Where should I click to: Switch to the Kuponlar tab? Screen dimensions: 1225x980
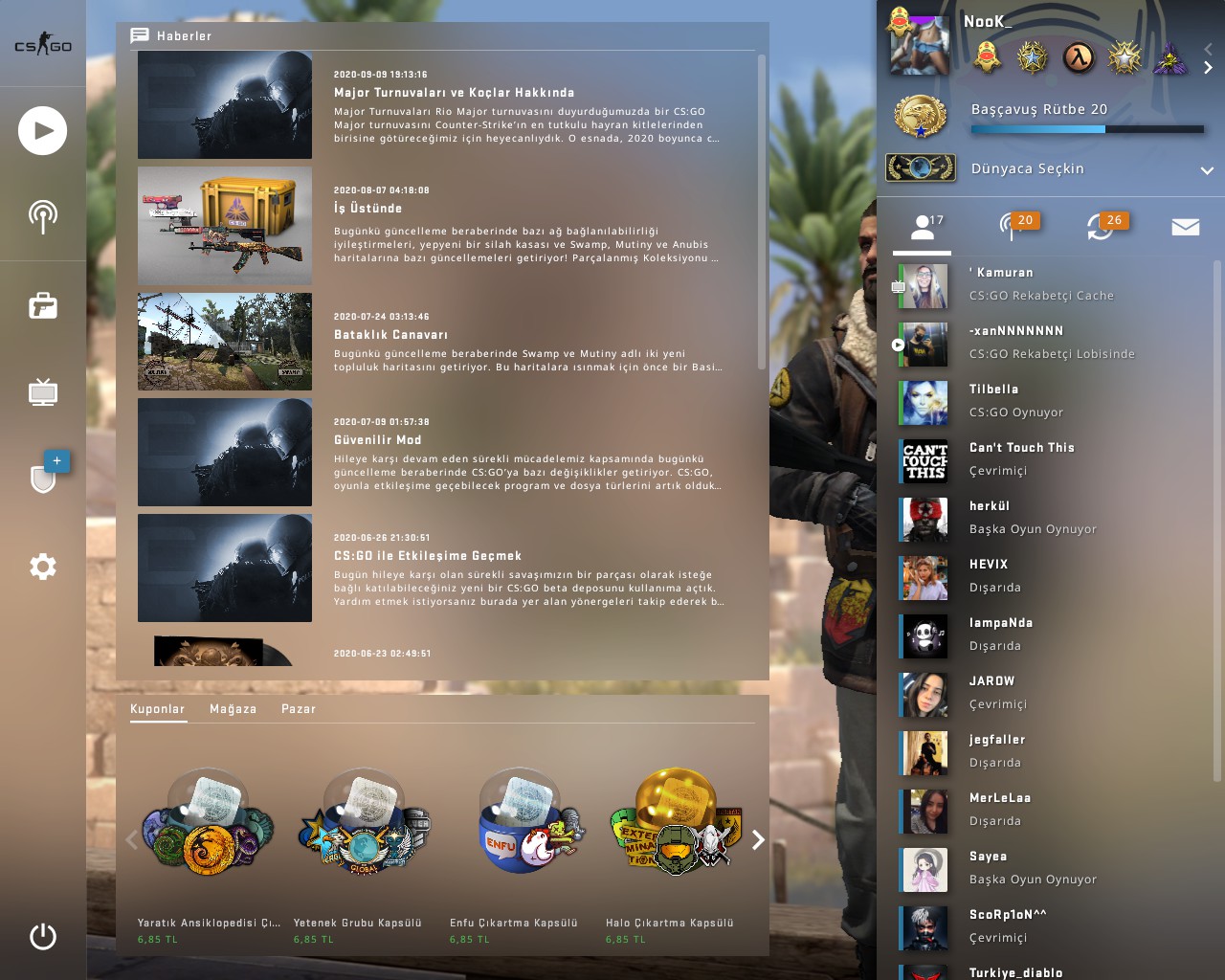(158, 709)
